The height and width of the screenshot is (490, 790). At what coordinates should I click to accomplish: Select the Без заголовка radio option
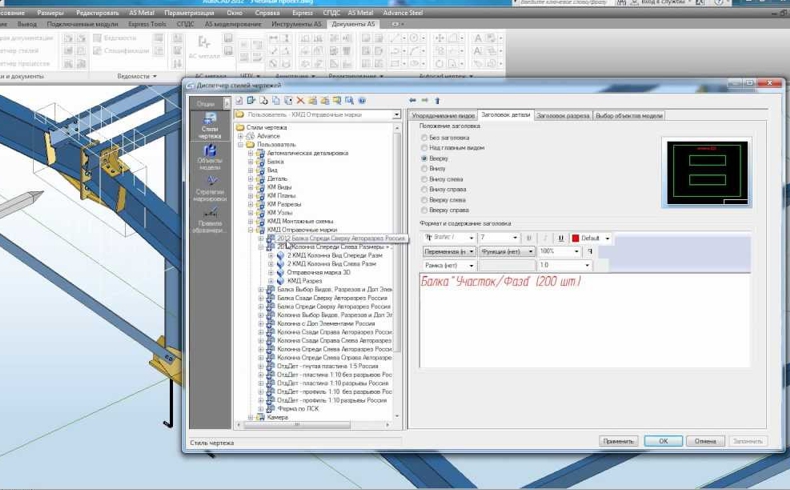(x=425, y=137)
